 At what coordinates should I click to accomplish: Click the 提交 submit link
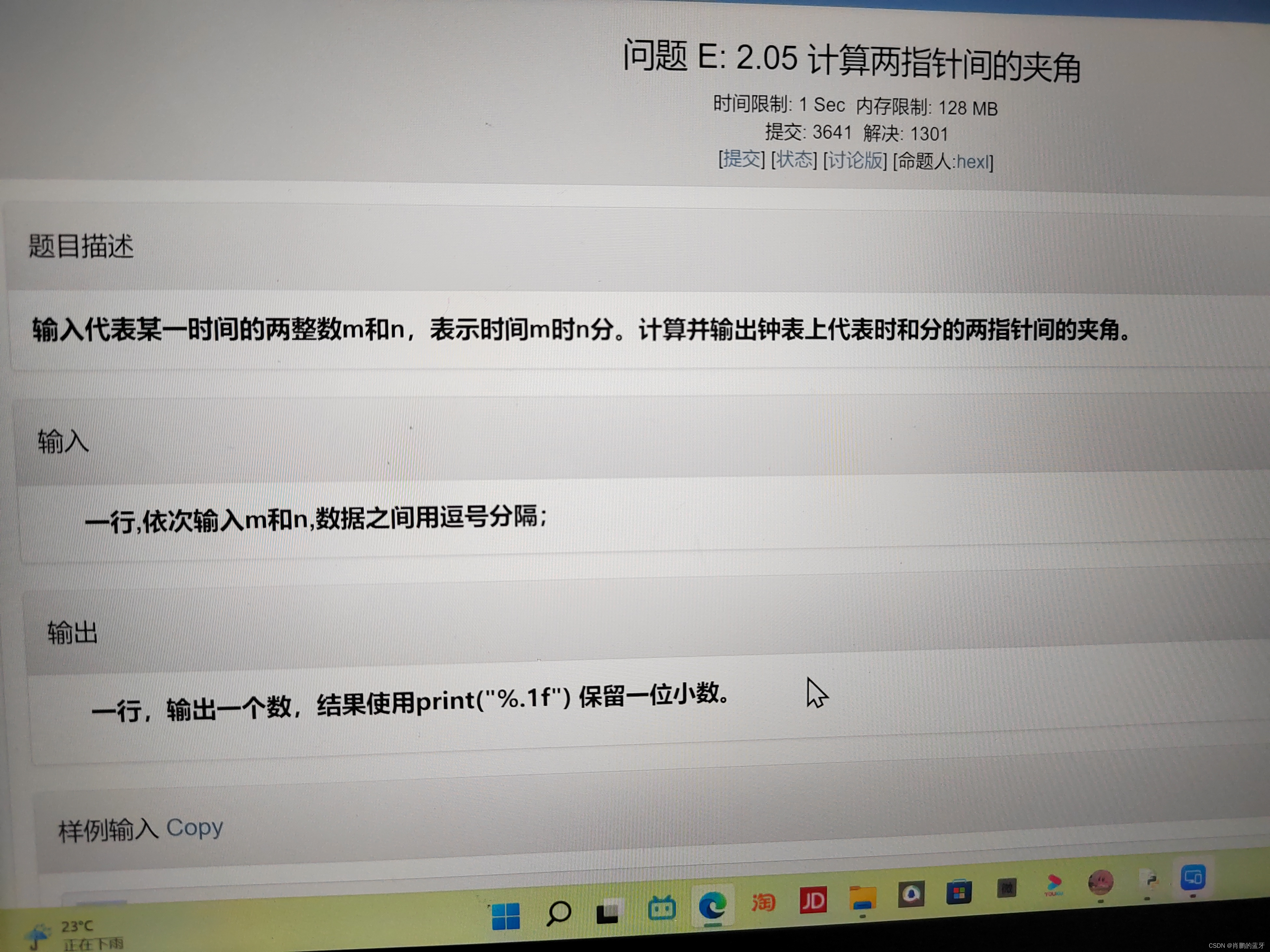pyautogui.click(x=741, y=159)
